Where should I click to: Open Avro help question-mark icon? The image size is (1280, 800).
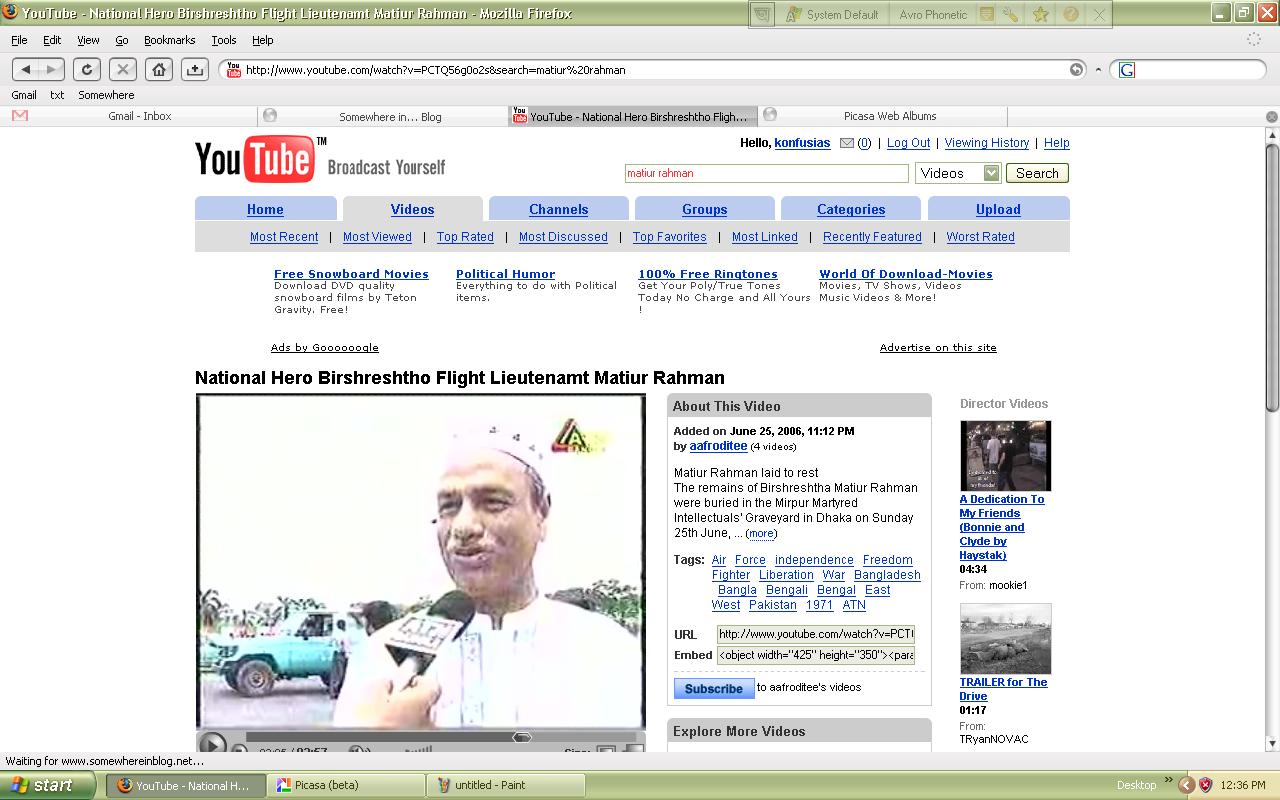1070,14
